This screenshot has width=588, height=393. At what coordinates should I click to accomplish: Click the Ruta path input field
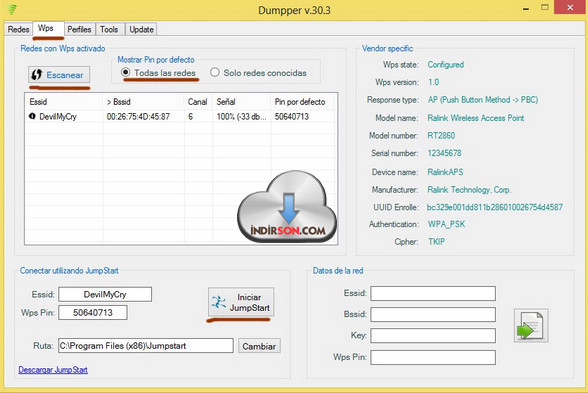[x=146, y=346]
